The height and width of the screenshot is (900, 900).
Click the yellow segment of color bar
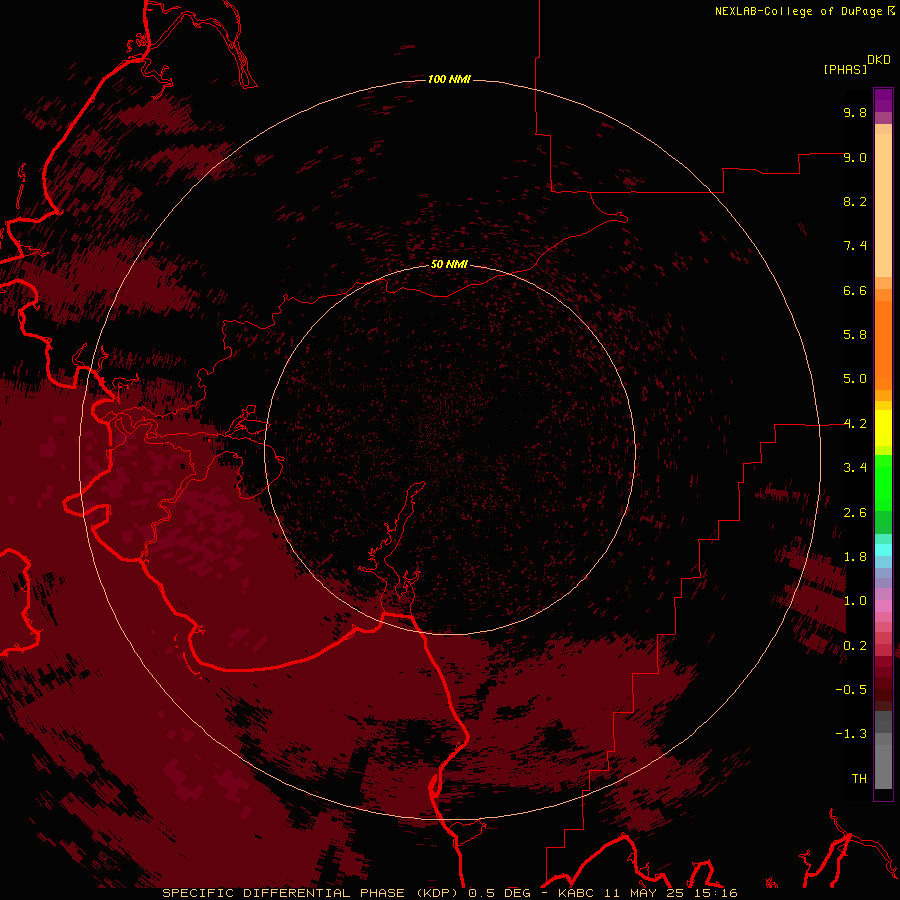883,428
